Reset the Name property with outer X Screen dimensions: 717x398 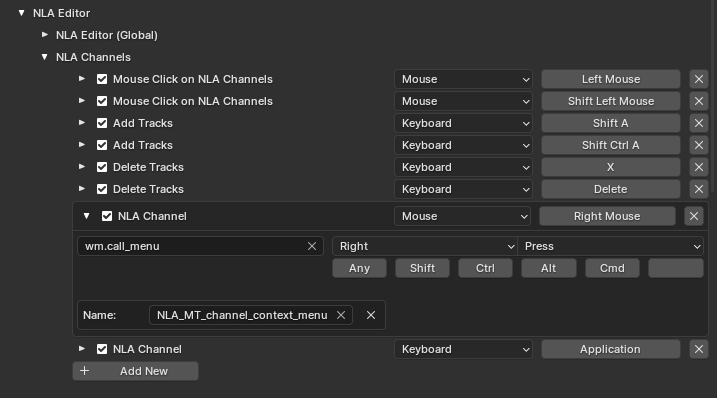pos(371,315)
